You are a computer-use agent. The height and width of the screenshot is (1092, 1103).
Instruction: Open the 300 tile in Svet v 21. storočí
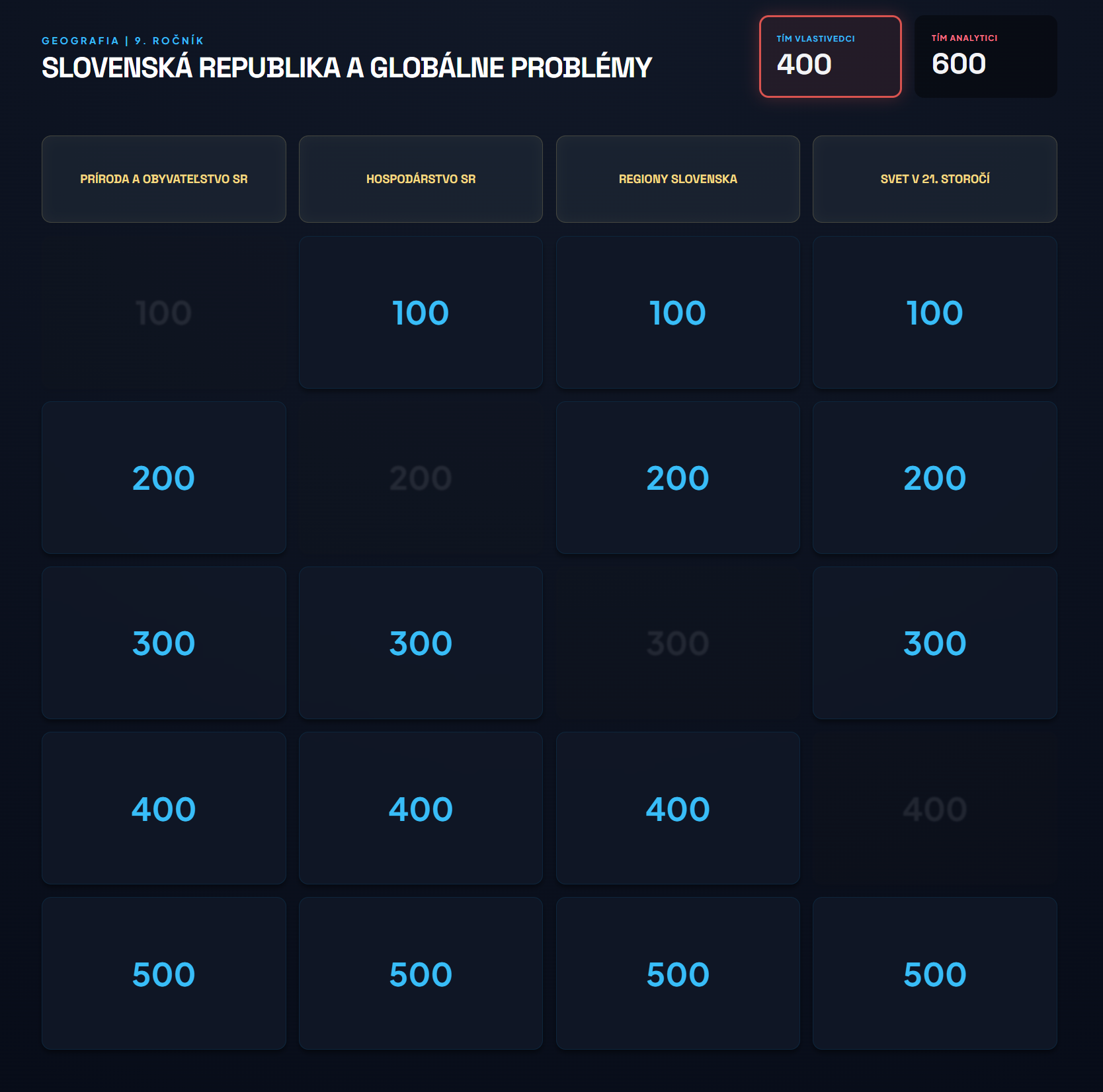click(x=935, y=643)
